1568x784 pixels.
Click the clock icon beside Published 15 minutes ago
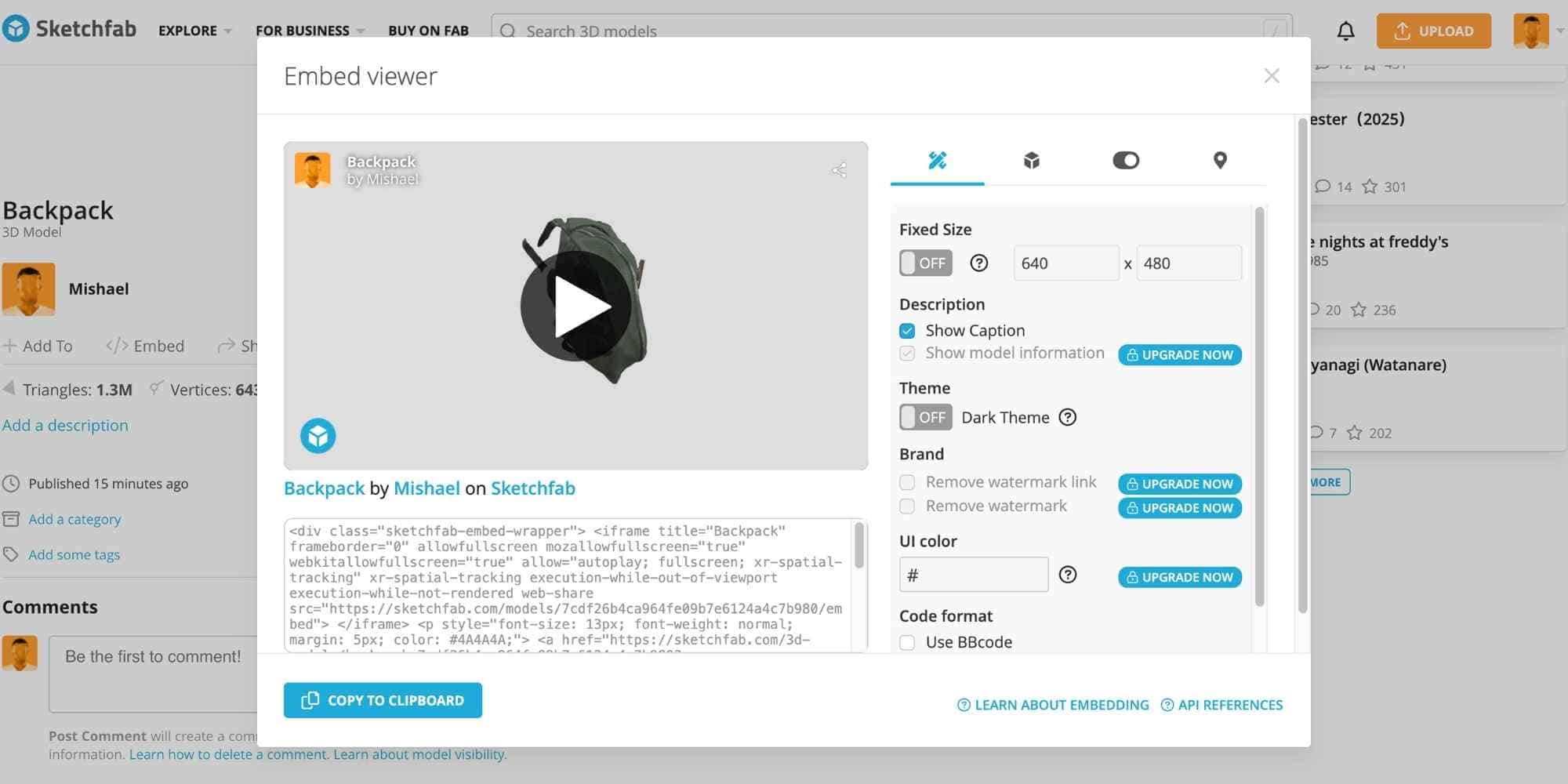pyautogui.click(x=11, y=484)
